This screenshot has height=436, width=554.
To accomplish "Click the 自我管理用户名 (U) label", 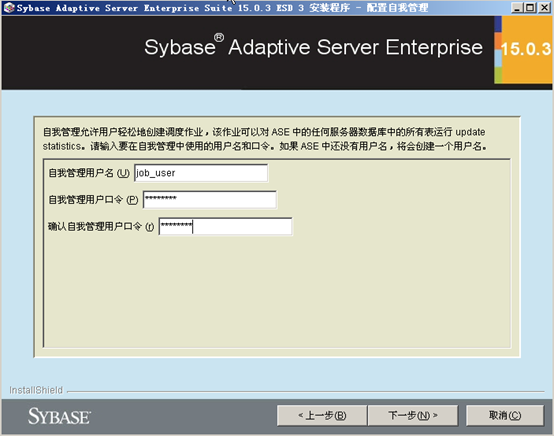I will (89, 173).
